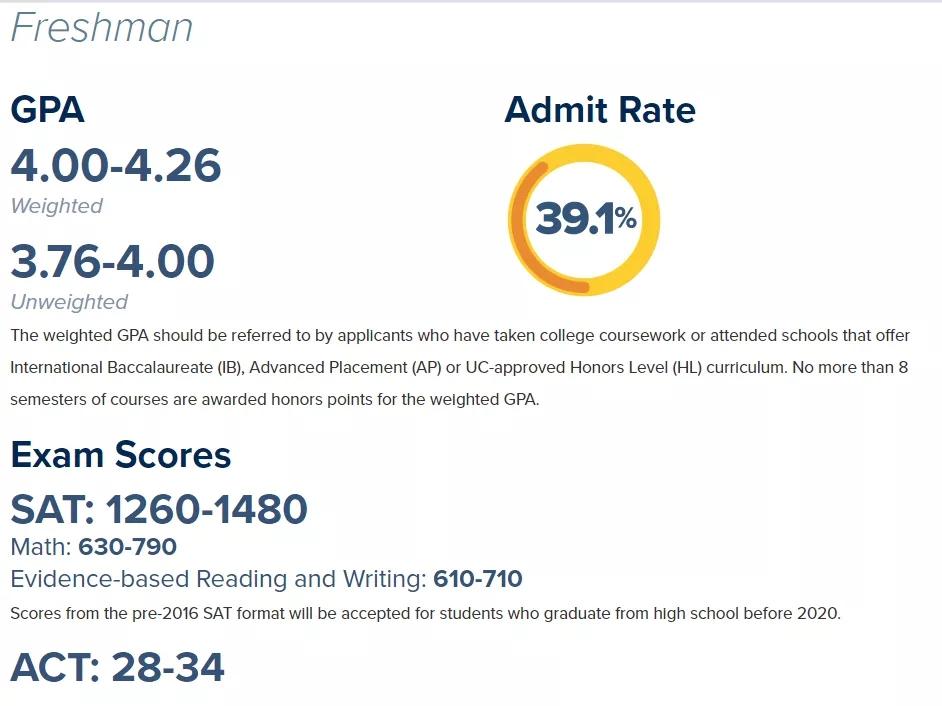The height and width of the screenshot is (706, 942).
Task: Click the 4.00-4.26 weighted GPA range
Action: point(116,165)
